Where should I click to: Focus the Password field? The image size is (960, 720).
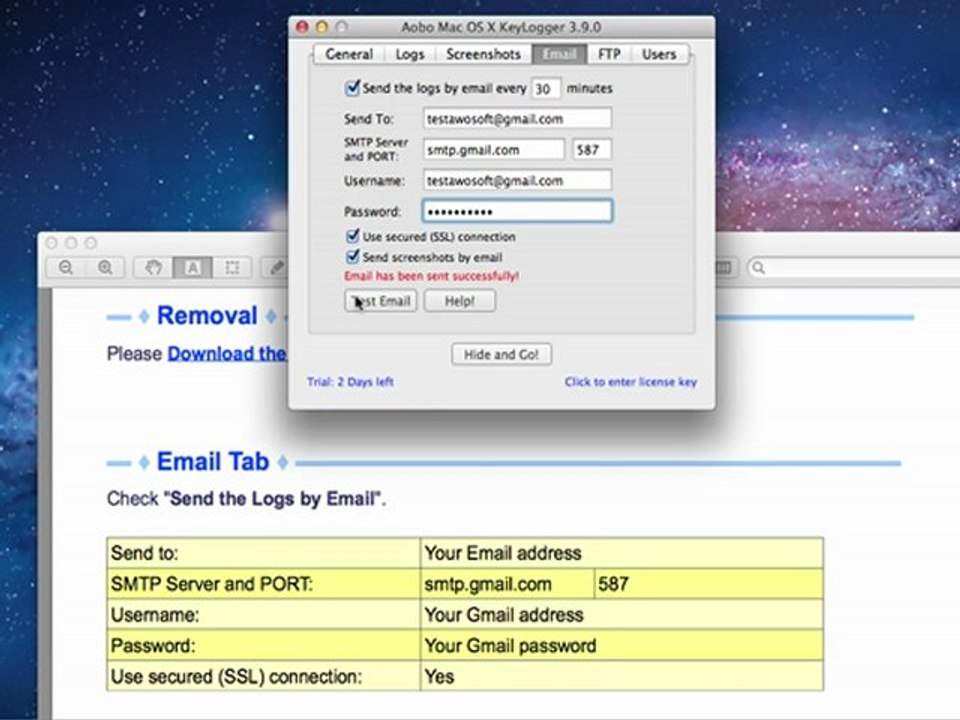point(517,211)
